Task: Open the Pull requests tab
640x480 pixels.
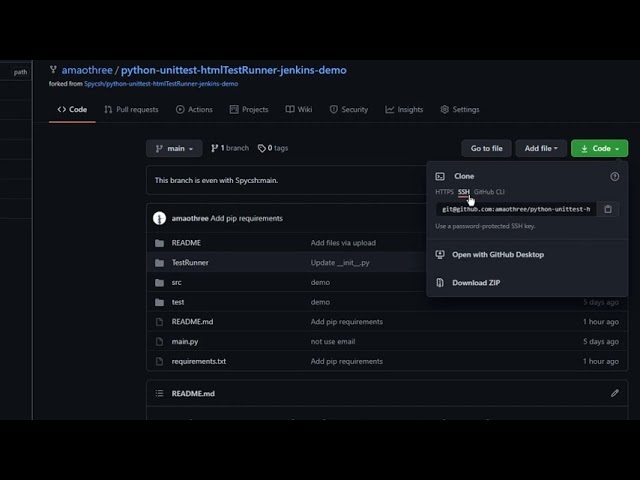Action: coord(131,109)
